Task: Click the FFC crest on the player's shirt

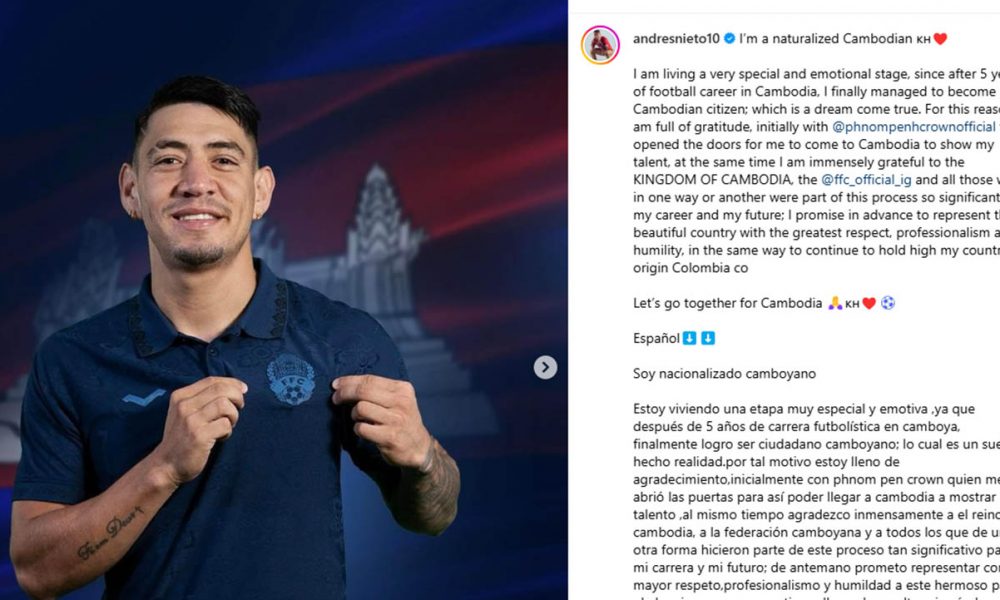Action: (291, 380)
